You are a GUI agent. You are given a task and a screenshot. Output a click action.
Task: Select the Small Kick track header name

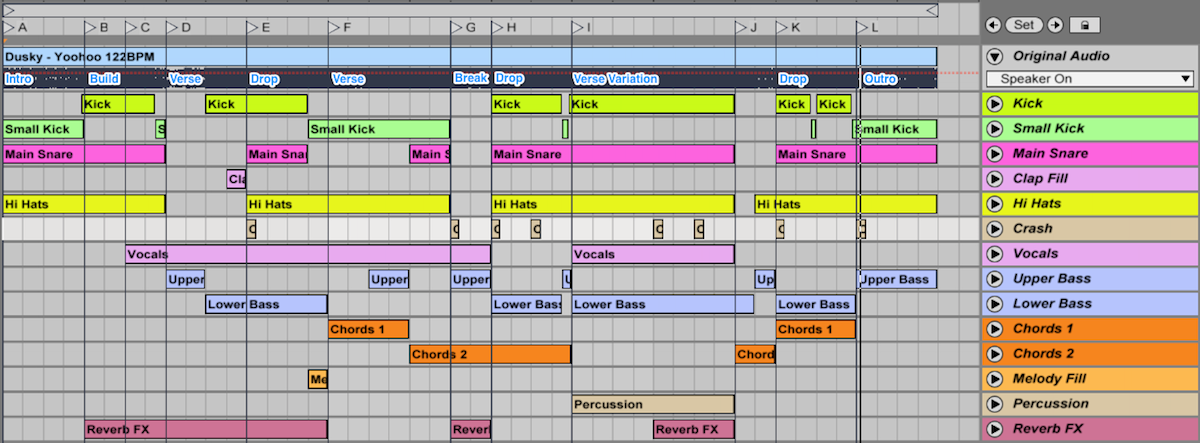coord(1048,128)
